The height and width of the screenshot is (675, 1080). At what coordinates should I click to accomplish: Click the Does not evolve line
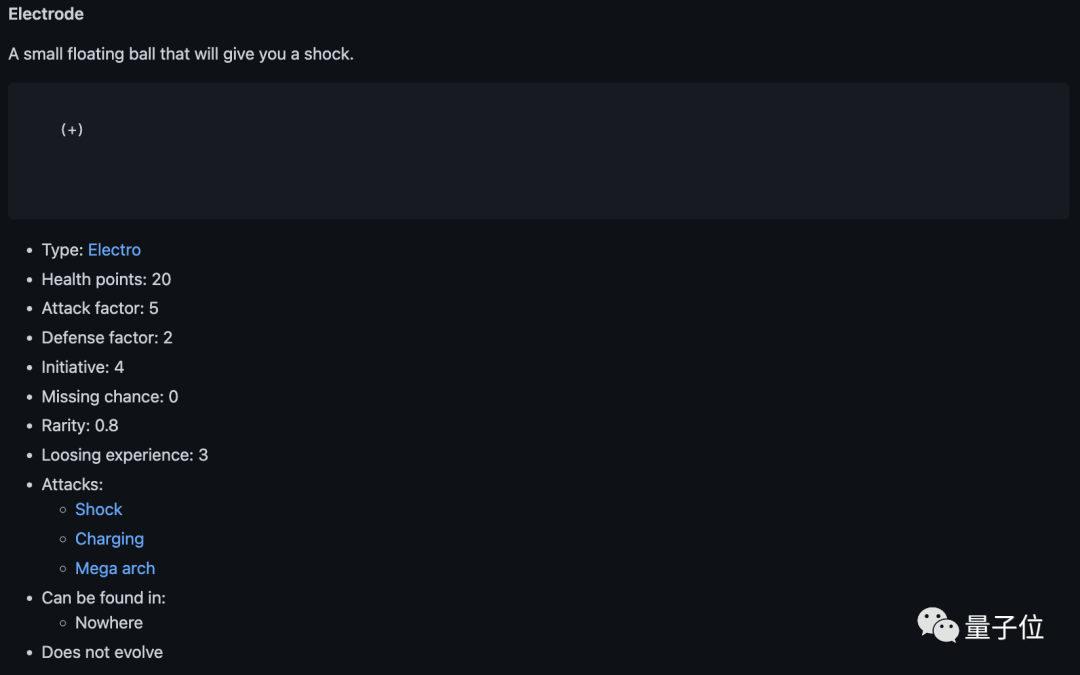pos(102,652)
